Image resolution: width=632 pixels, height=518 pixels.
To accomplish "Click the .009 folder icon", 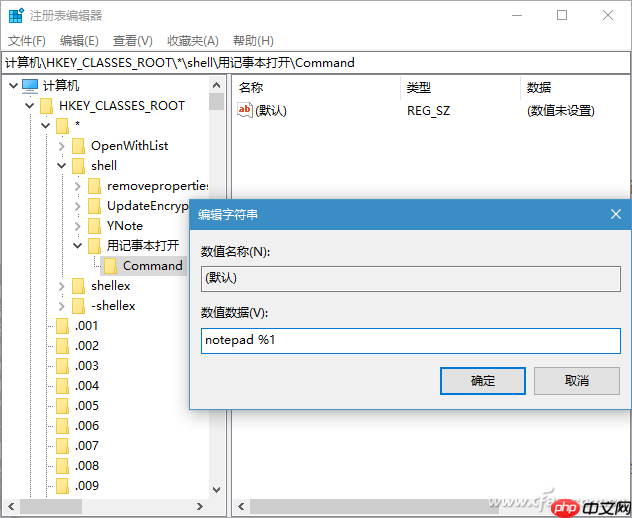I will (x=62, y=486).
